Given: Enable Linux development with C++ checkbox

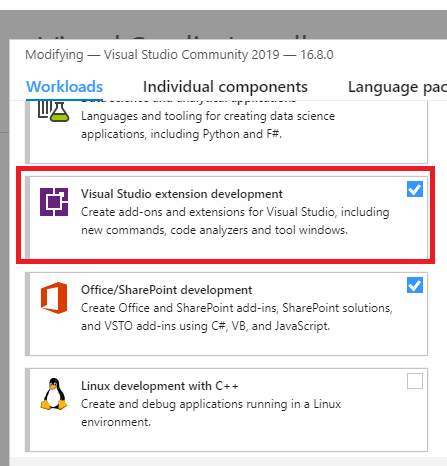Looking at the screenshot, I should click(x=415, y=381).
